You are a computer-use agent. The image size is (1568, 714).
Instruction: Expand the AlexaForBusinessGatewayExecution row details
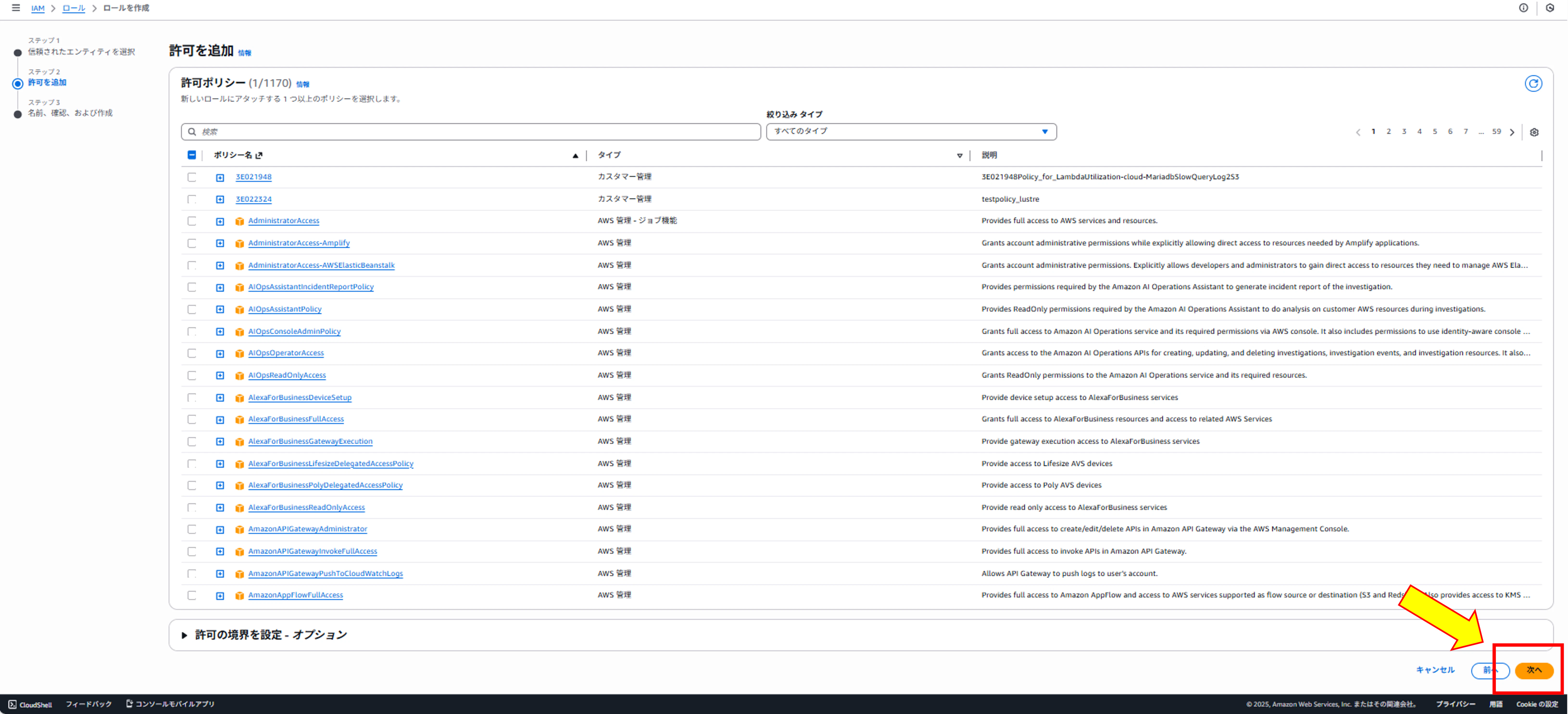pyautogui.click(x=220, y=442)
